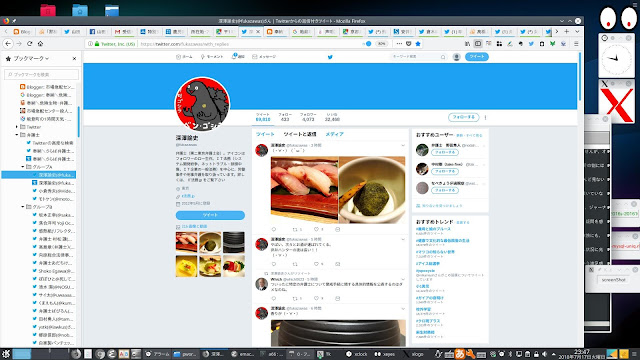Viewport: 640px width, 360px height.
Task: Click the page vertical scrollbar
Action: [579, 77]
